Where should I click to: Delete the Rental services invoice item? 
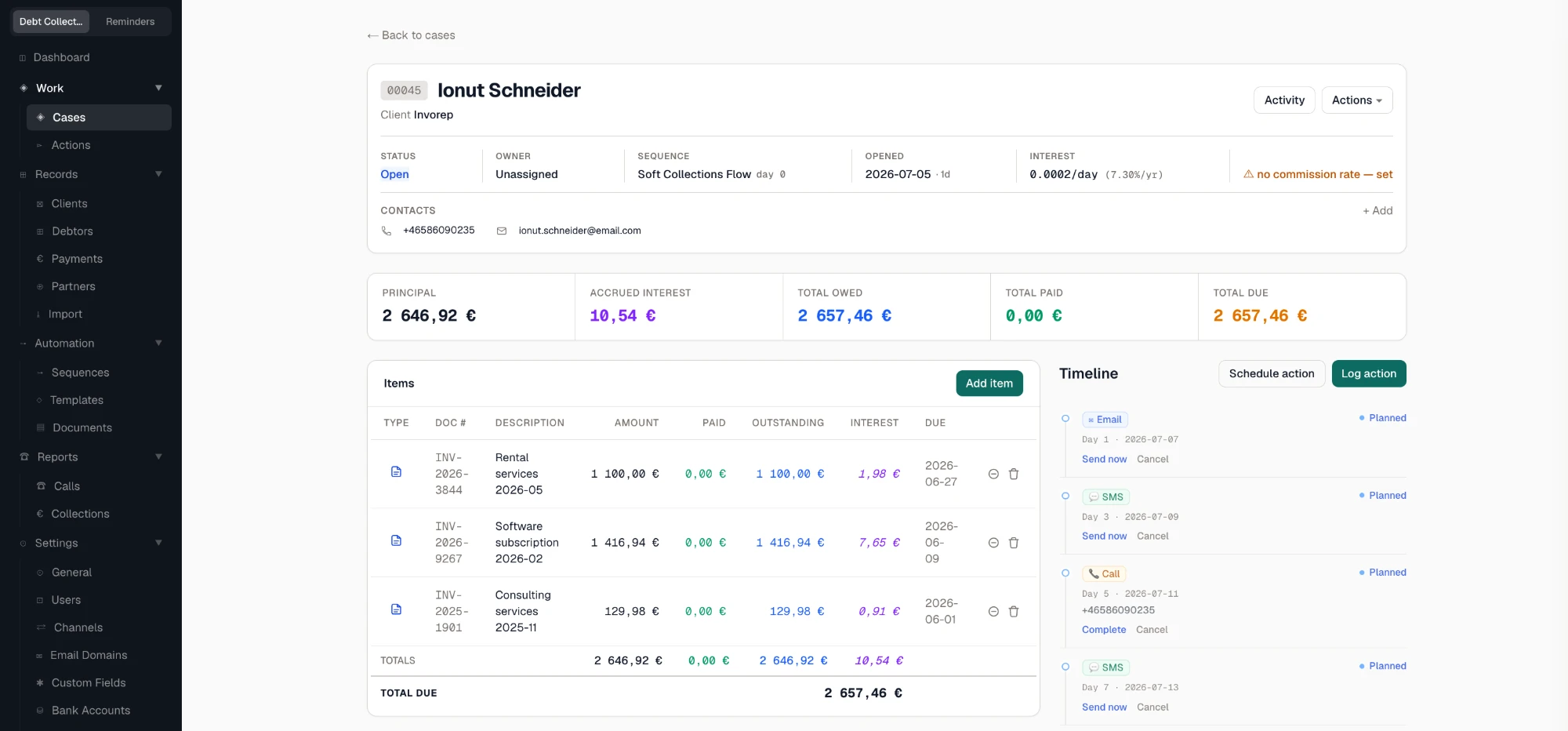click(x=1014, y=474)
